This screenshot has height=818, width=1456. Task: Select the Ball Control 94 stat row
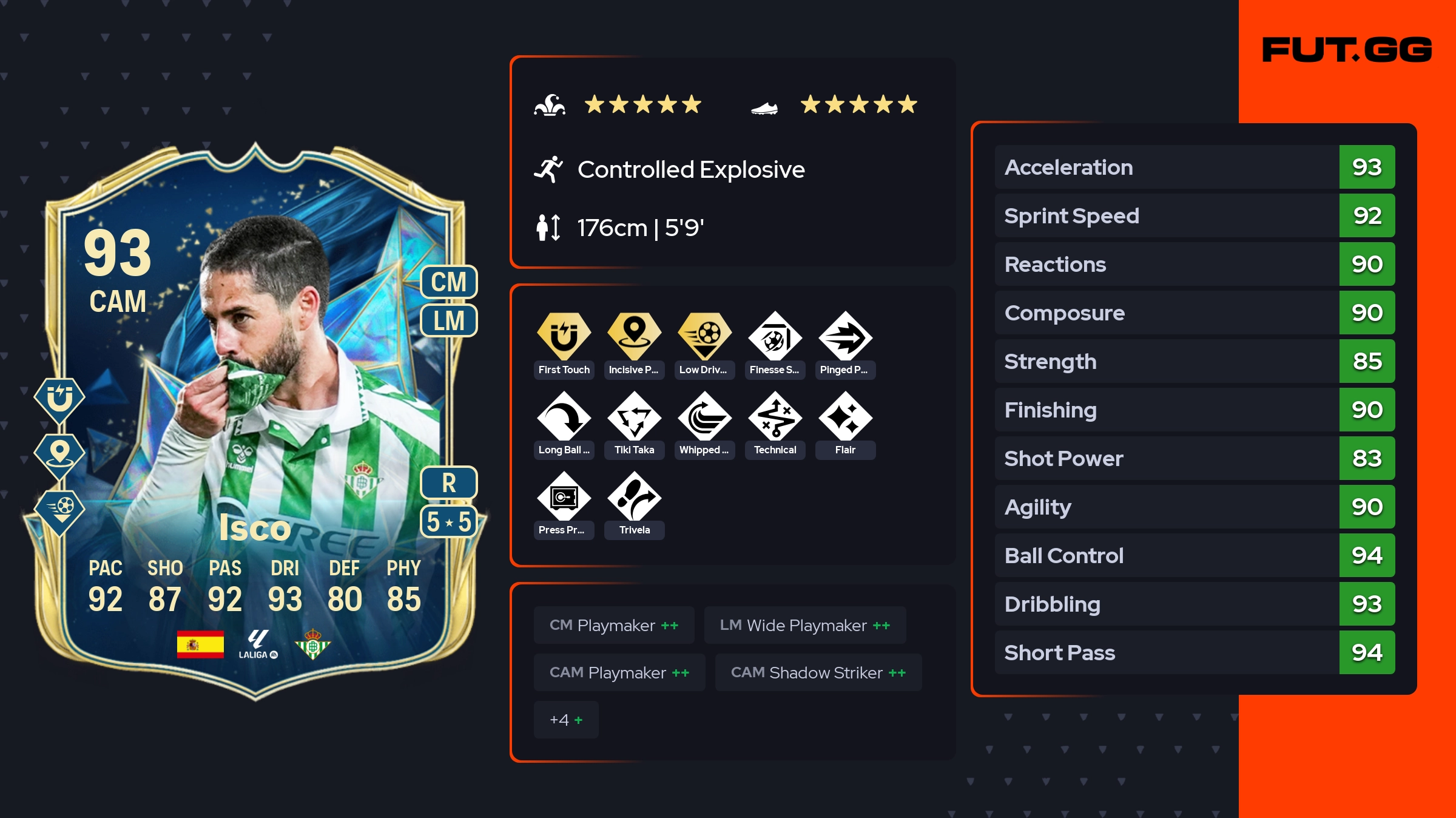[1195, 555]
